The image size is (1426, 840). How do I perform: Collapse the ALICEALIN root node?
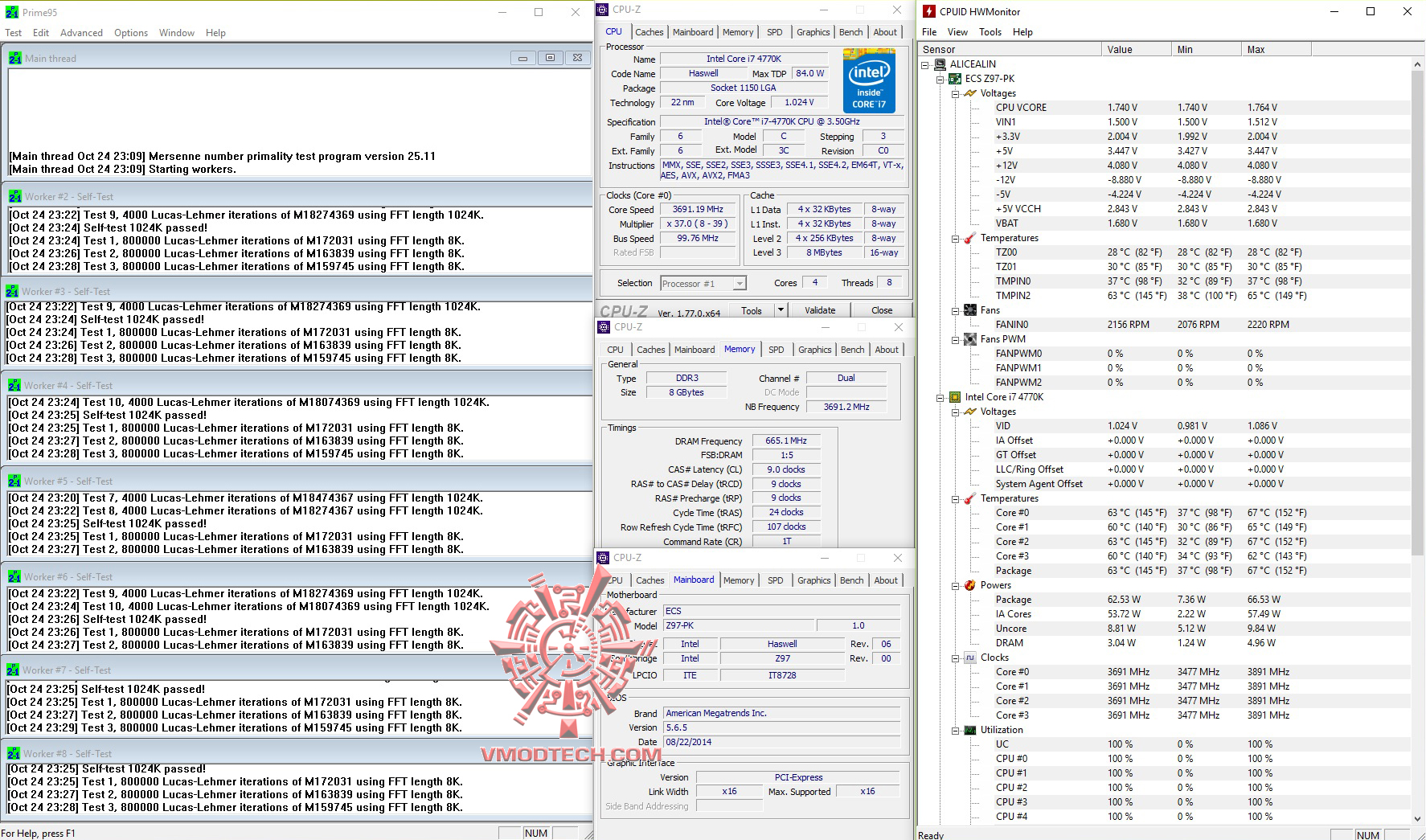click(x=925, y=64)
